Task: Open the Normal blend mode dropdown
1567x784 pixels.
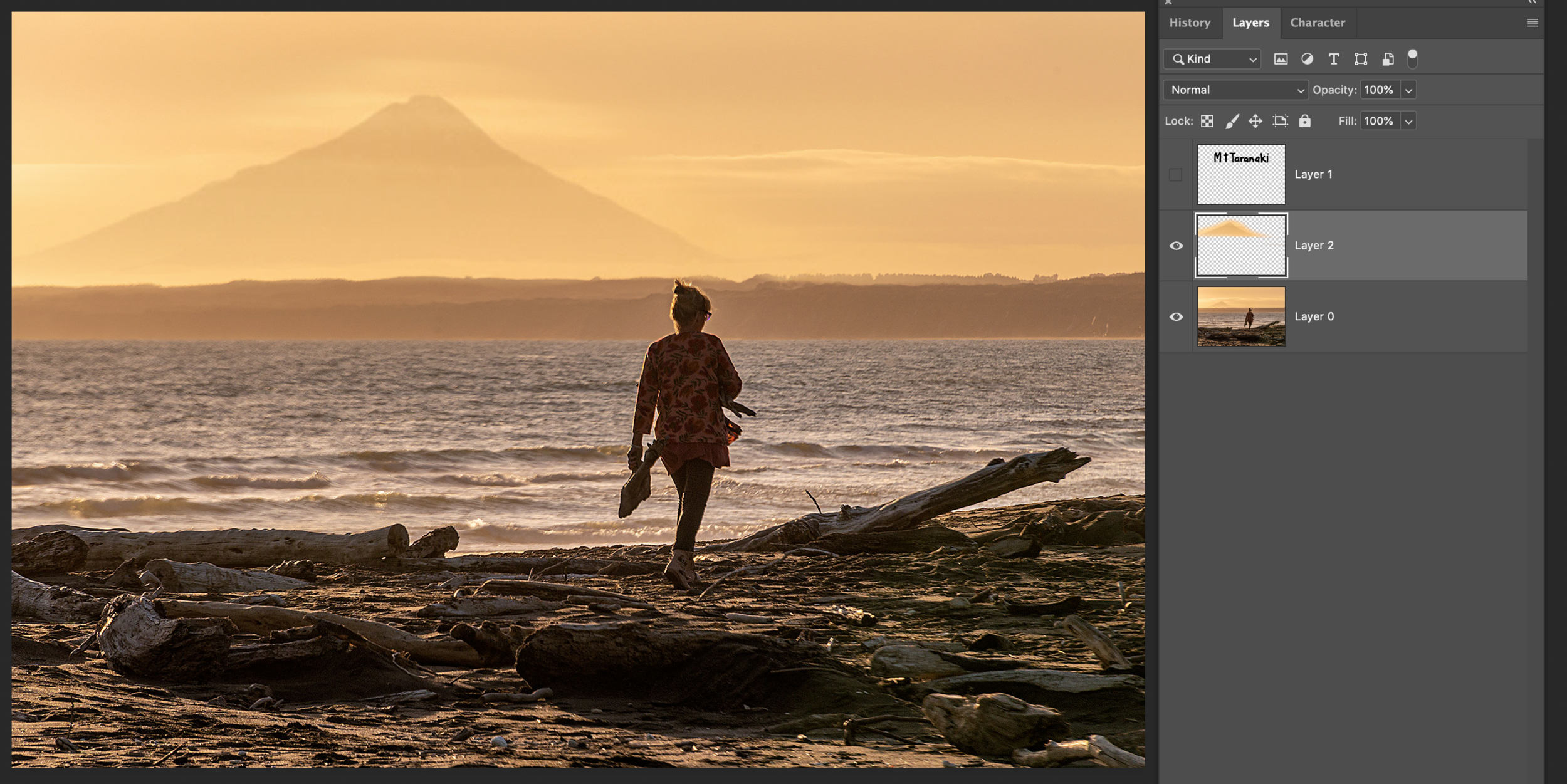Action: click(1235, 90)
